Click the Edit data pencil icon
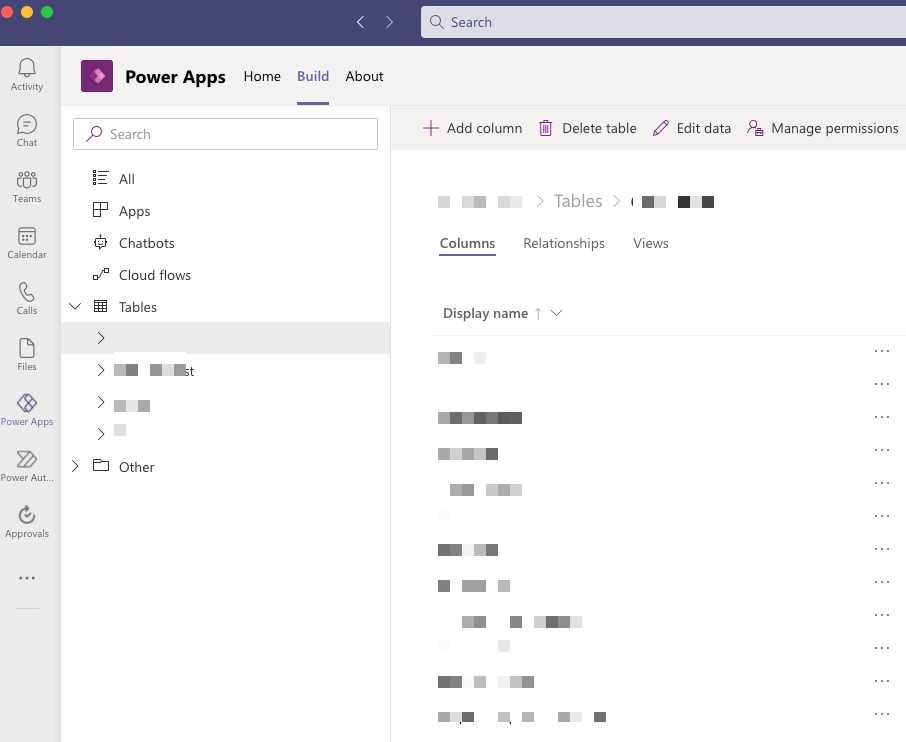This screenshot has height=742, width=906. coord(660,128)
